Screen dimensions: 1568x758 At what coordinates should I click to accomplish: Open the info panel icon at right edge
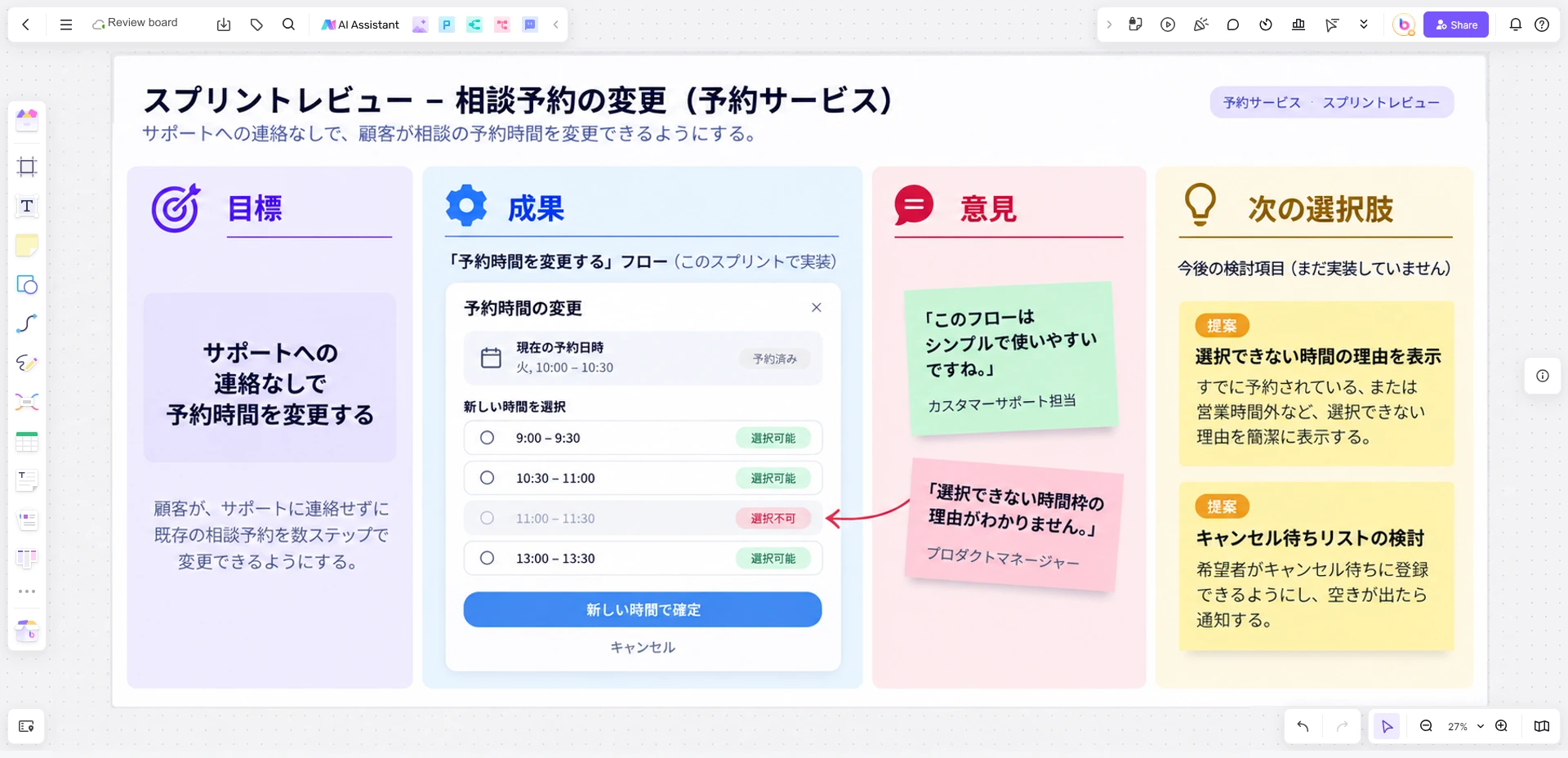pyautogui.click(x=1543, y=376)
